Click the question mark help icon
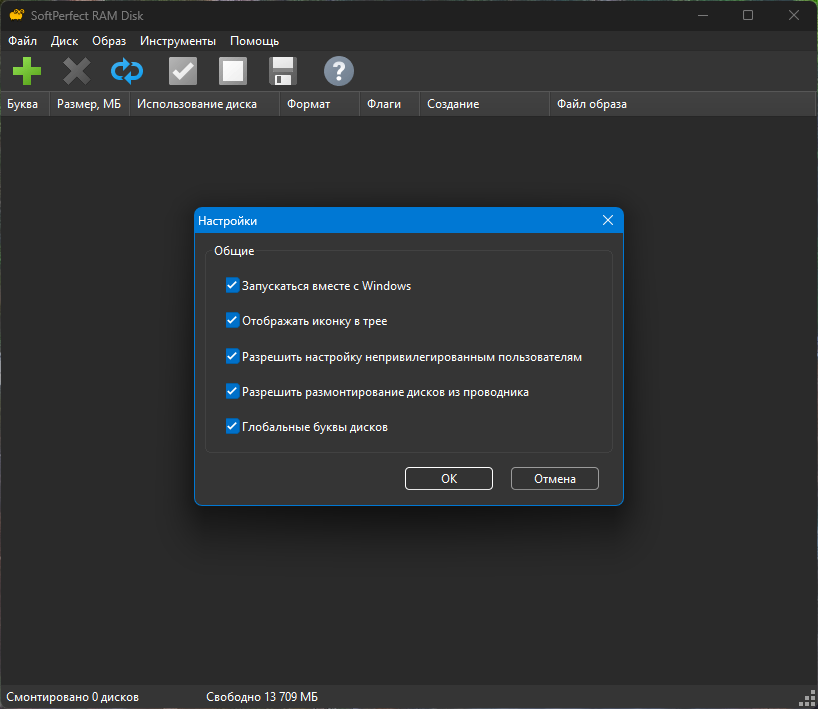The image size is (818, 709). click(339, 71)
